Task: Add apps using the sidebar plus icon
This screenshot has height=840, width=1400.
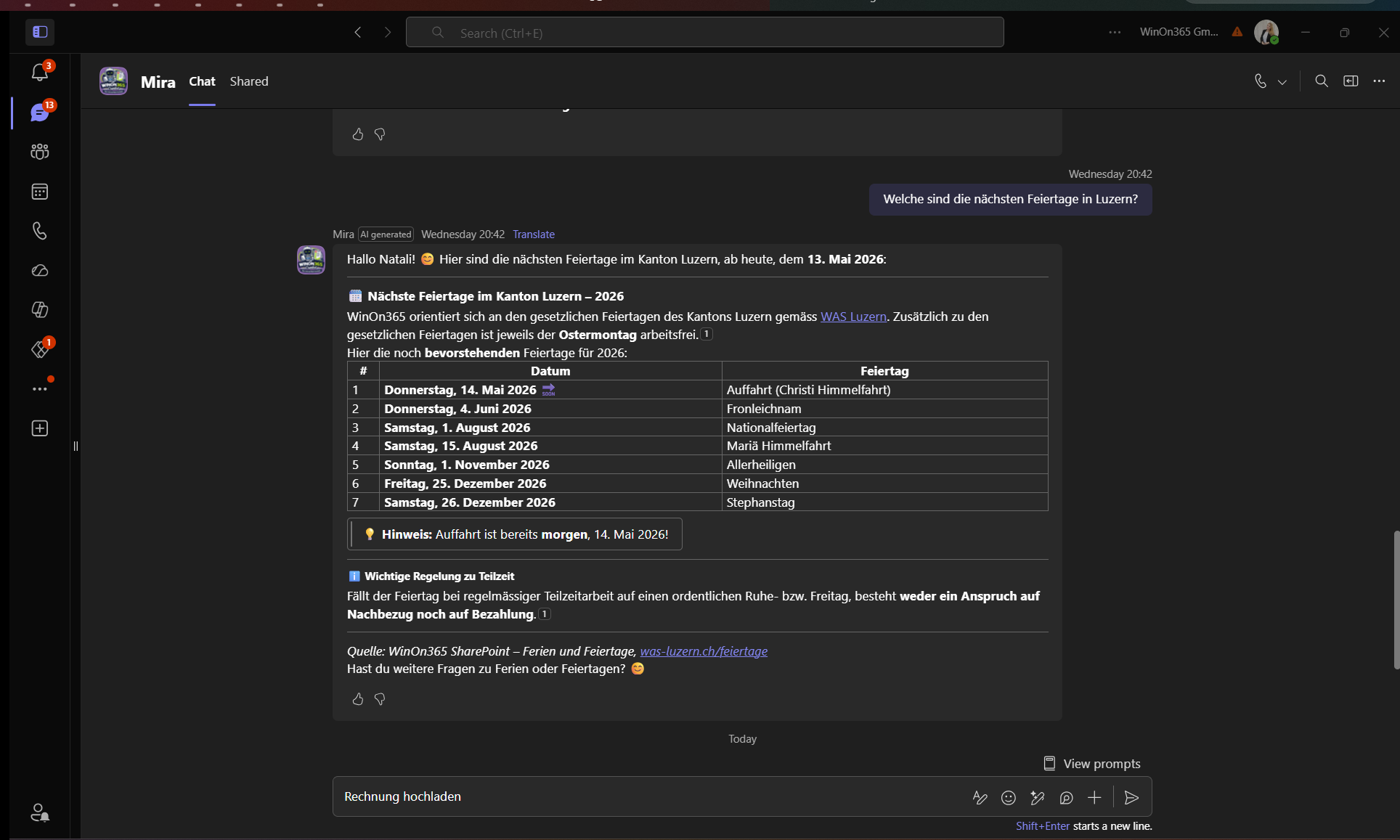Action: (x=40, y=428)
